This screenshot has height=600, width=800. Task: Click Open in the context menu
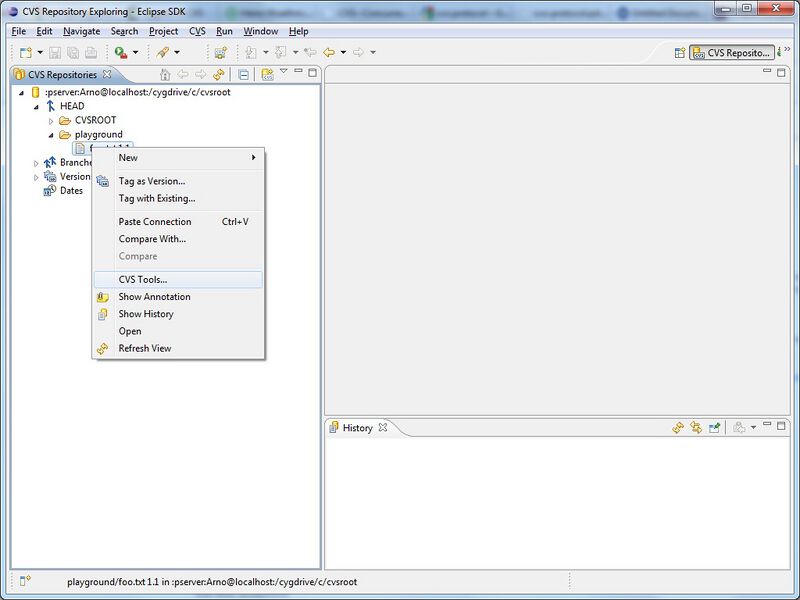click(x=179, y=331)
